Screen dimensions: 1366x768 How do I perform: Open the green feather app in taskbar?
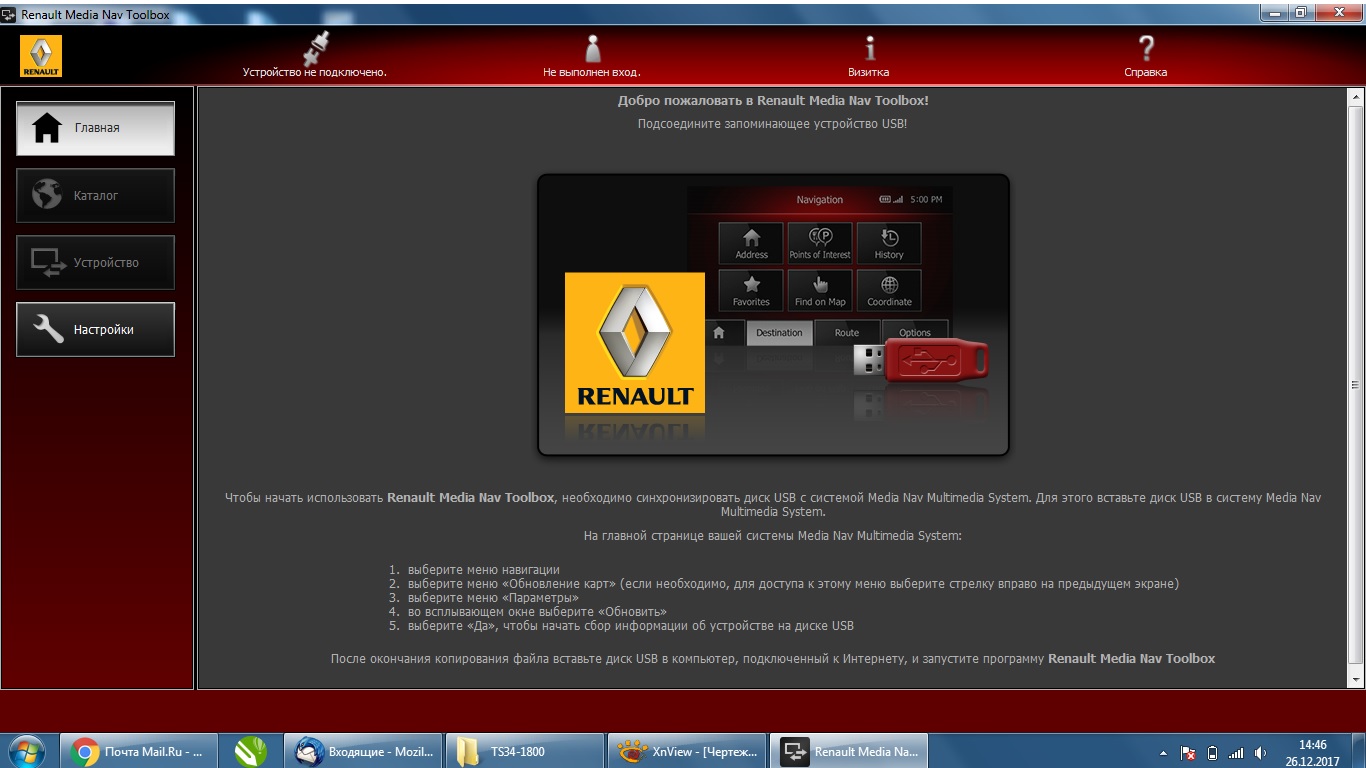[x=250, y=751]
